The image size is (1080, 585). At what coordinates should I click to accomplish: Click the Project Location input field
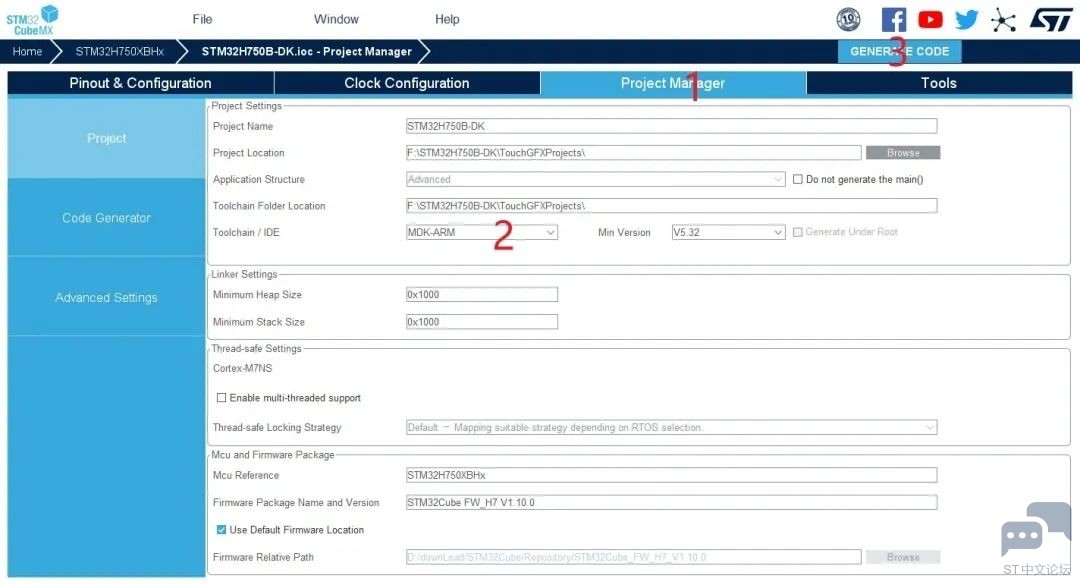tap(634, 152)
